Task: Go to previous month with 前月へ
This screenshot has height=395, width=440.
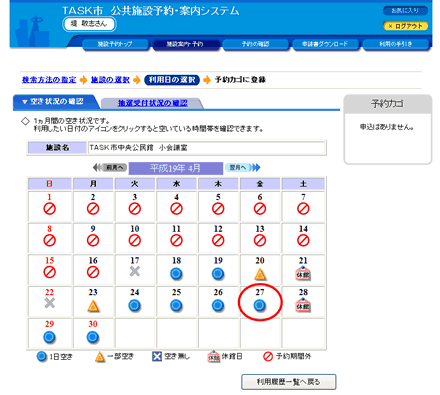Action: click(110, 167)
